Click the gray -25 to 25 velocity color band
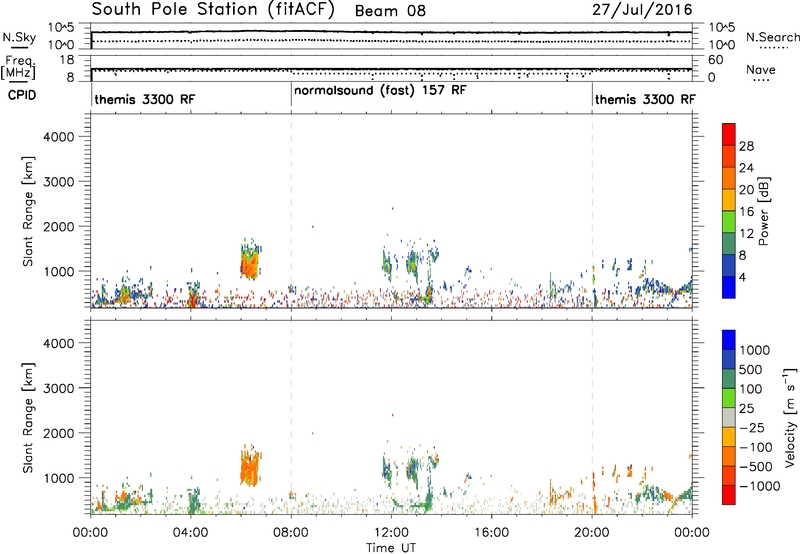This screenshot has width=800, height=554. [729, 418]
